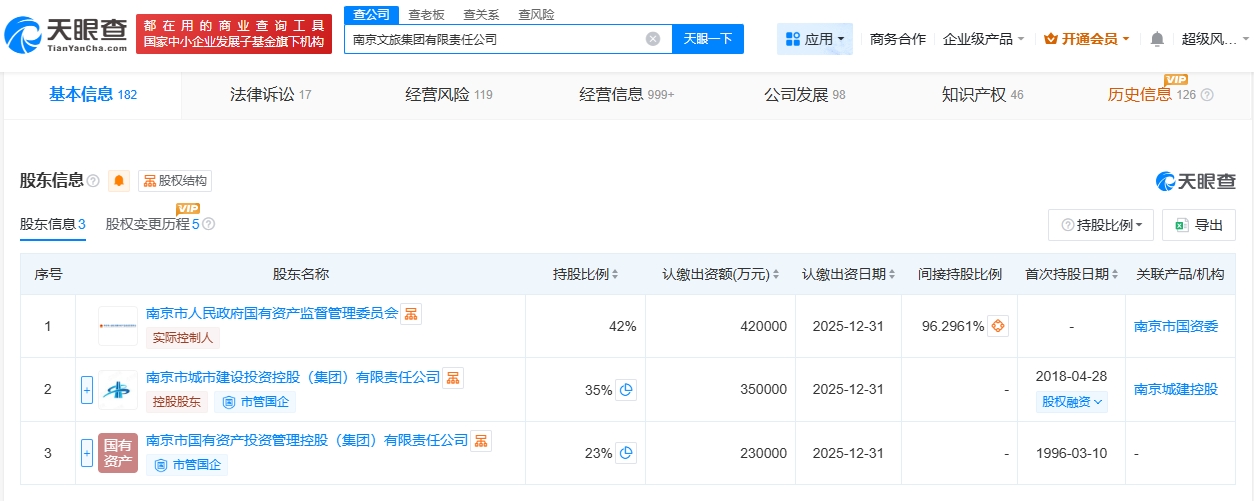
Task: Open equity structure icon for 南京市国有资产投资管理控股
Action: pyautogui.click(x=481, y=440)
